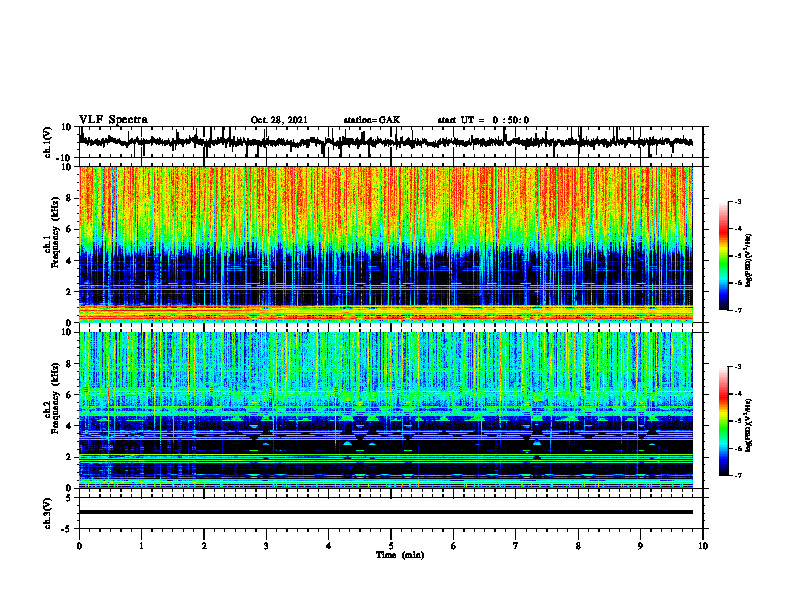Click the "-3" tick on ch.2 color bar
The width and height of the screenshot is (792, 612).
[738, 367]
